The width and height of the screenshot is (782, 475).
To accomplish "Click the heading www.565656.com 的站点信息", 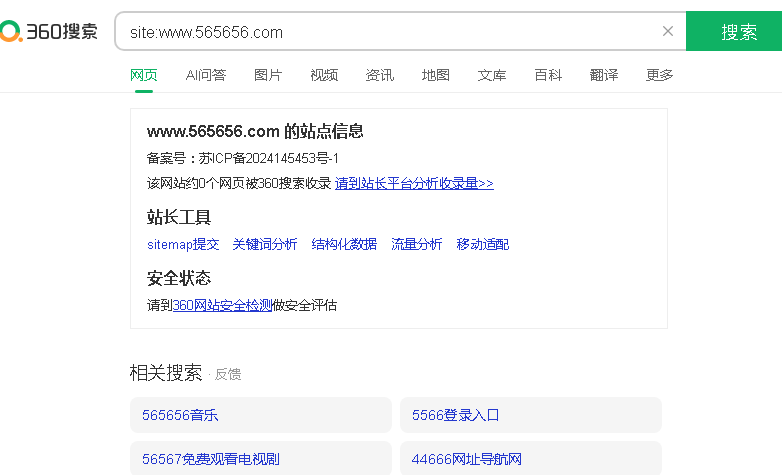I will (255, 131).
